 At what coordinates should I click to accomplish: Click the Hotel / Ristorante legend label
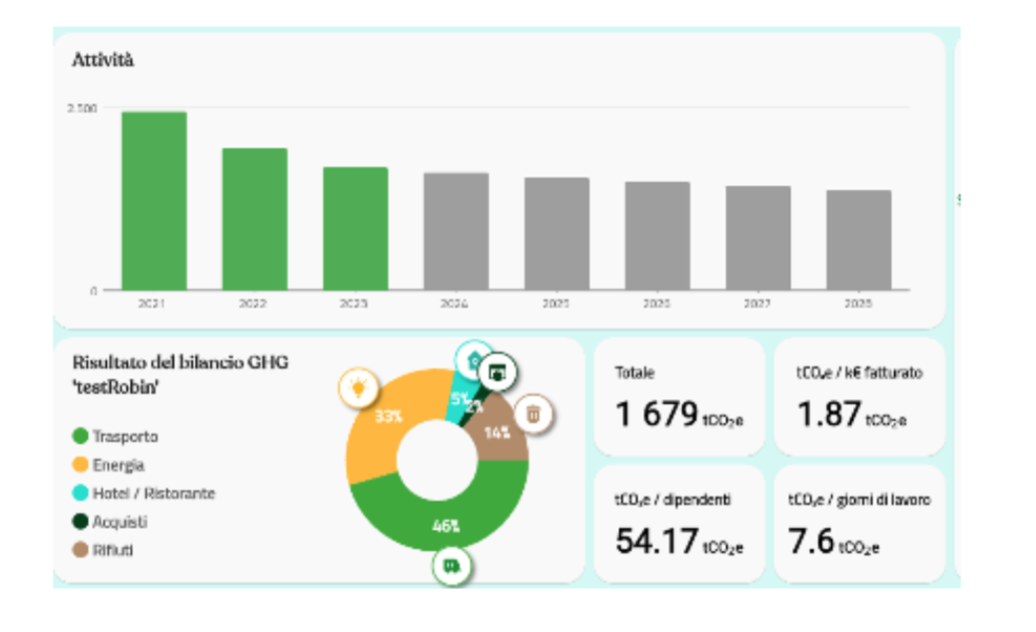[x=154, y=493]
